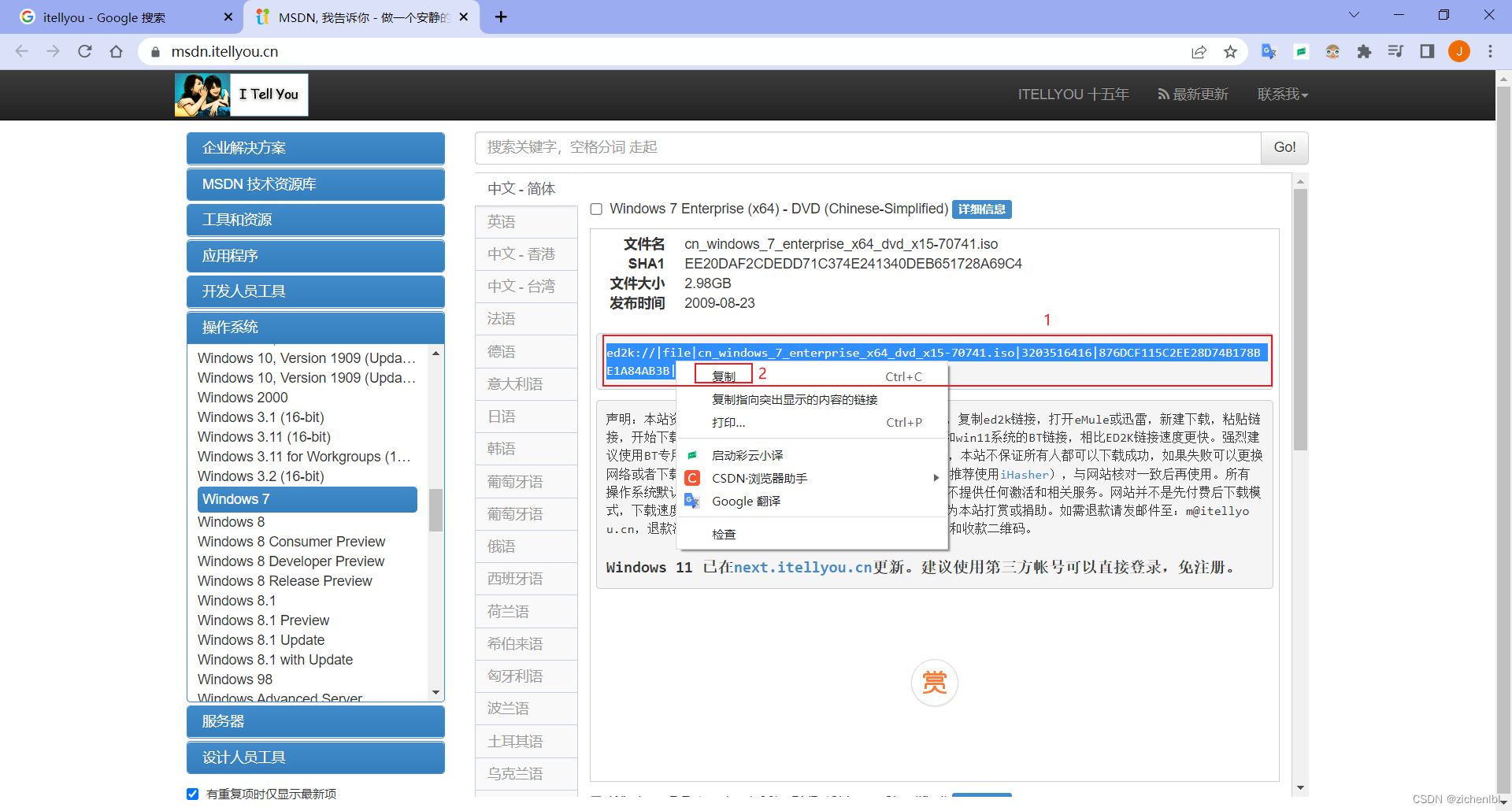1512x811 pixels.
Task: Choose Google 翻译 in context menu
Action: [812, 501]
